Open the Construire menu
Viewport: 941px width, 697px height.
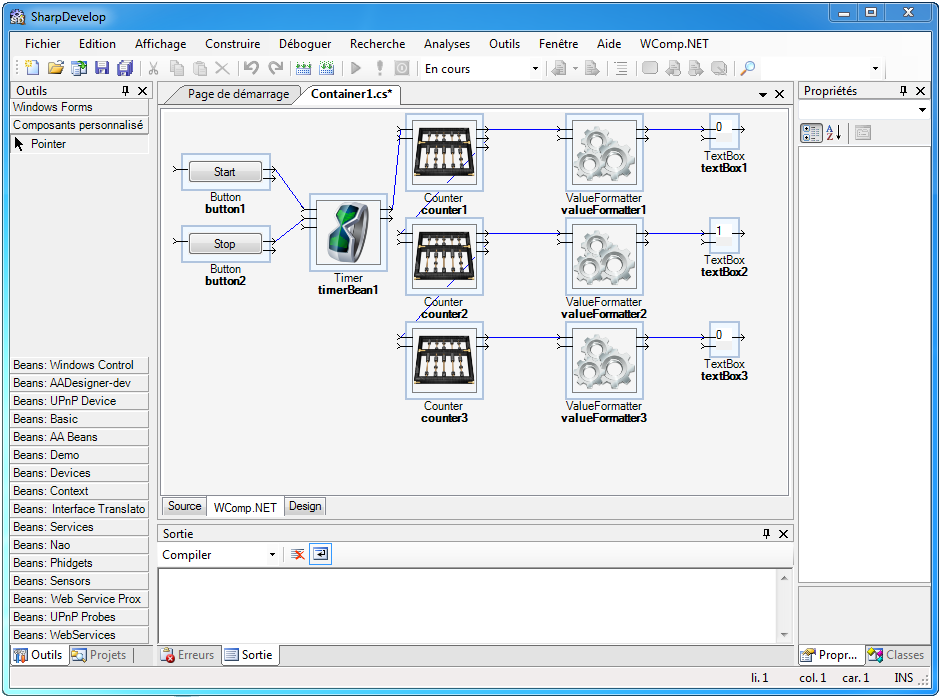coord(232,44)
